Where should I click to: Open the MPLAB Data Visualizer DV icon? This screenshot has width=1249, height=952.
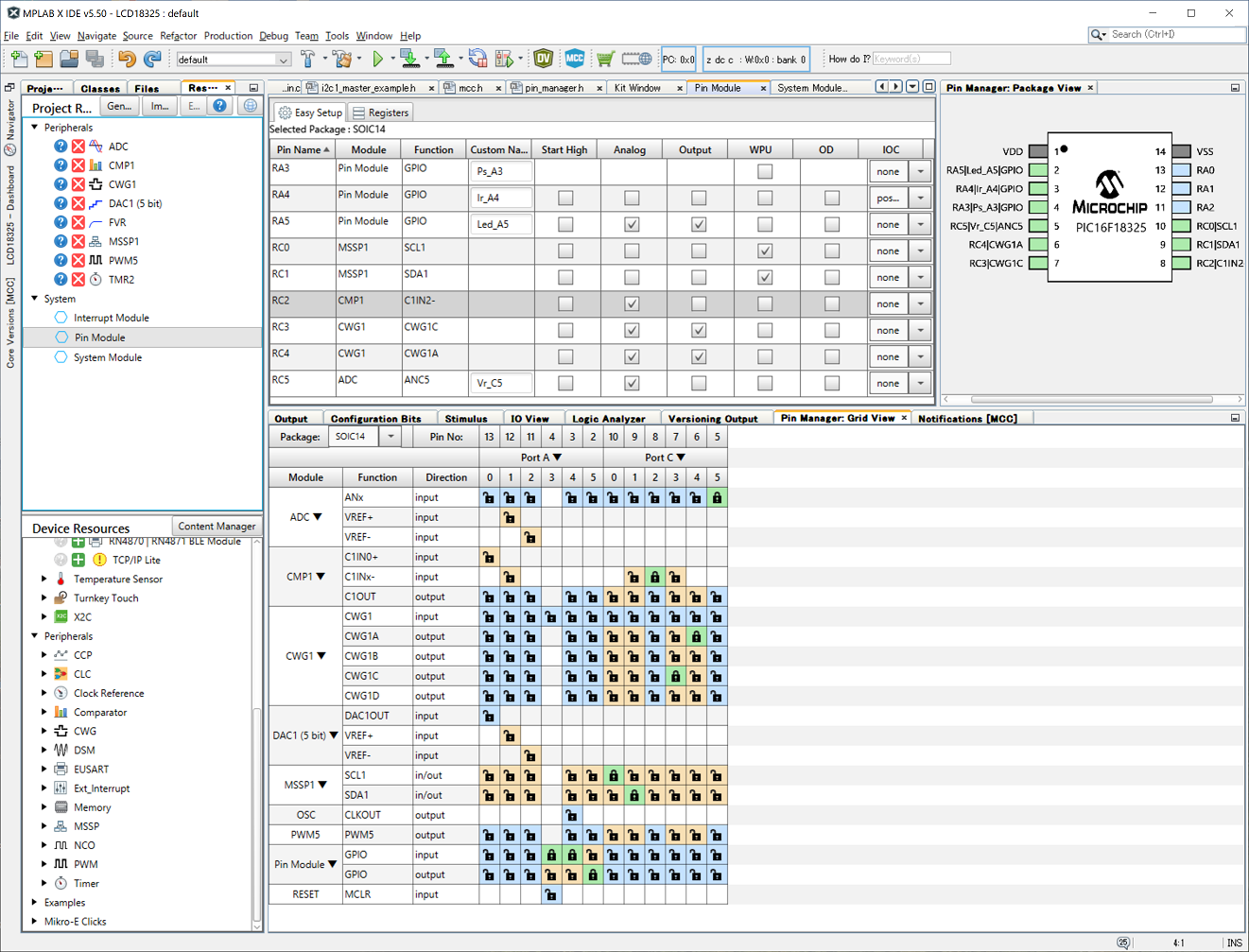(544, 59)
